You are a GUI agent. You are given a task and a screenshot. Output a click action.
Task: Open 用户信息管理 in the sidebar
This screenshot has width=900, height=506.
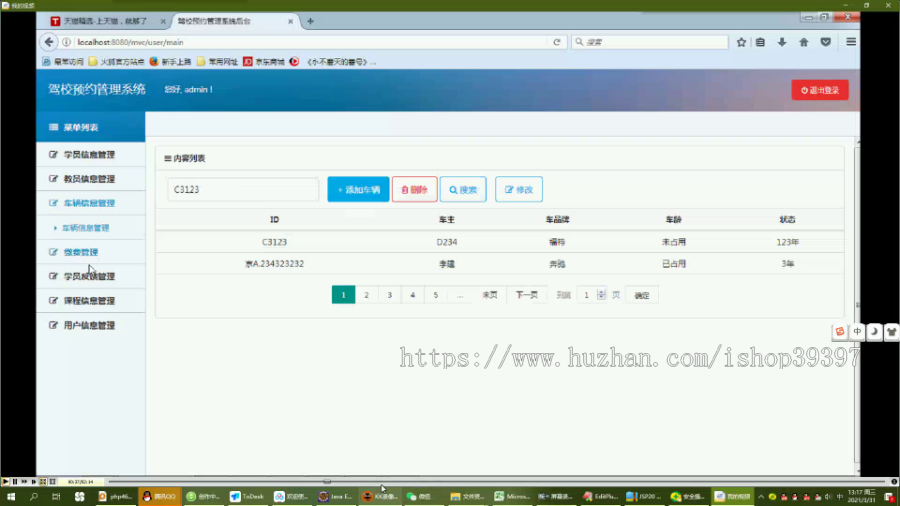click(x=91, y=325)
